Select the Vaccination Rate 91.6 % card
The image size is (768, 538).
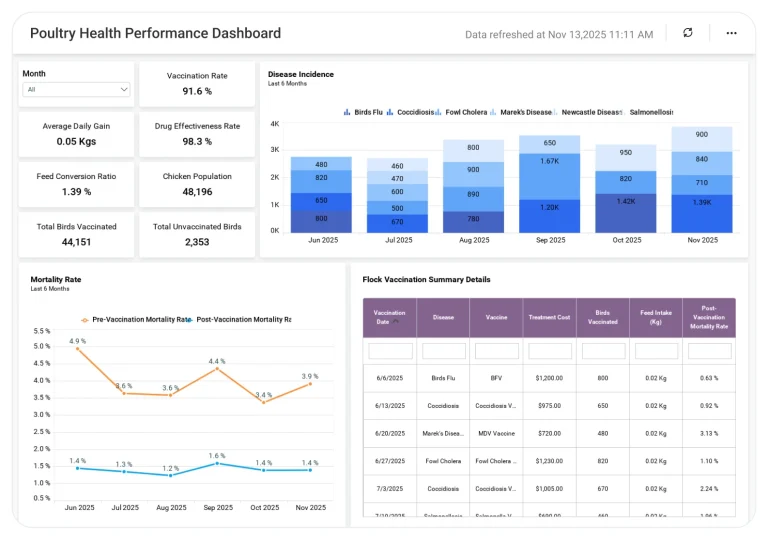197,84
